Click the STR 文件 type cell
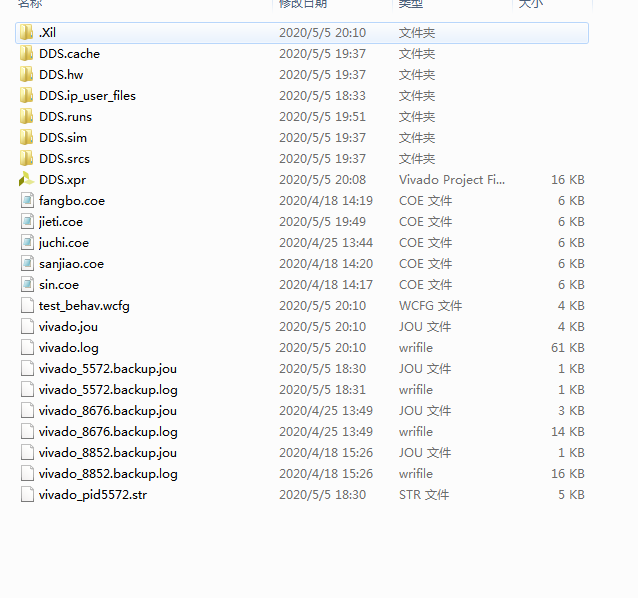This screenshot has height=598, width=638. click(x=424, y=495)
